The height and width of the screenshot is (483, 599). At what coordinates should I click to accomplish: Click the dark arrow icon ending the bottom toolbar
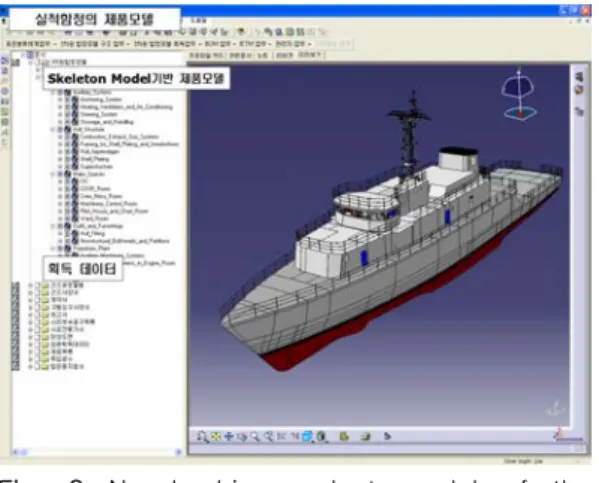click(x=387, y=436)
